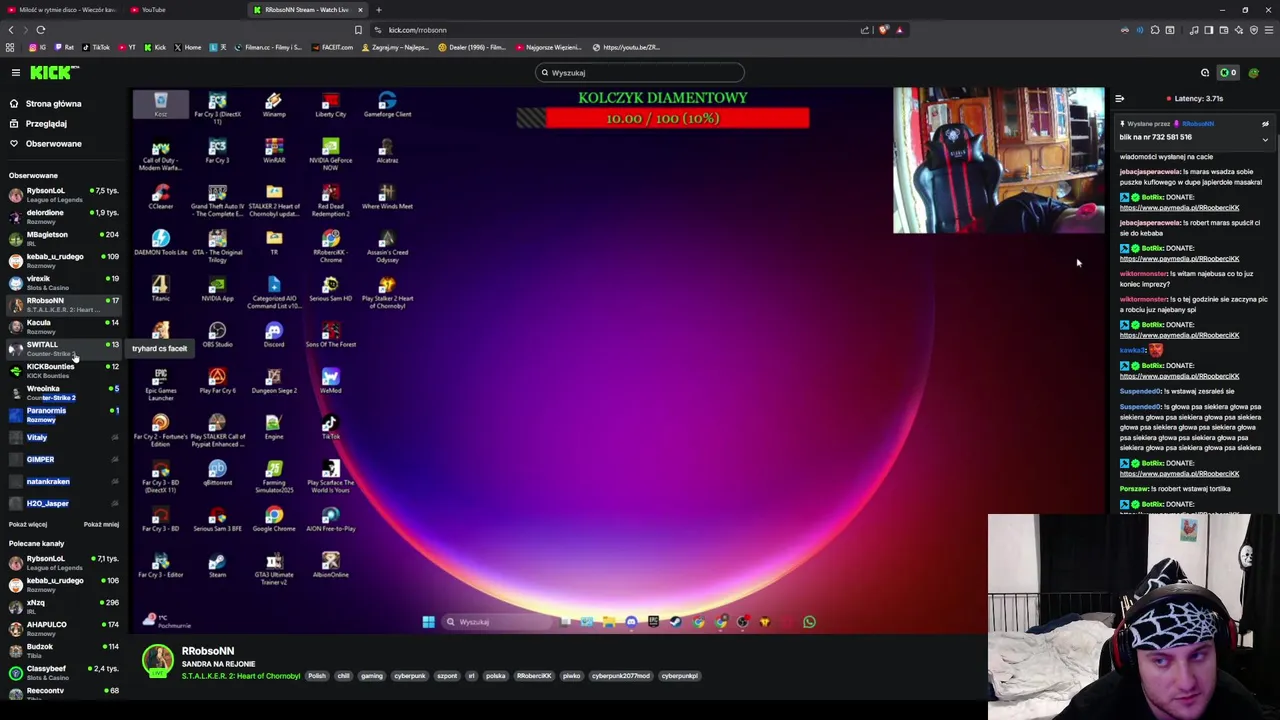Screen dimensions: 1280x720
Task: Click NVIDIA GeForce NOW desktop icon
Action: [331, 153]
